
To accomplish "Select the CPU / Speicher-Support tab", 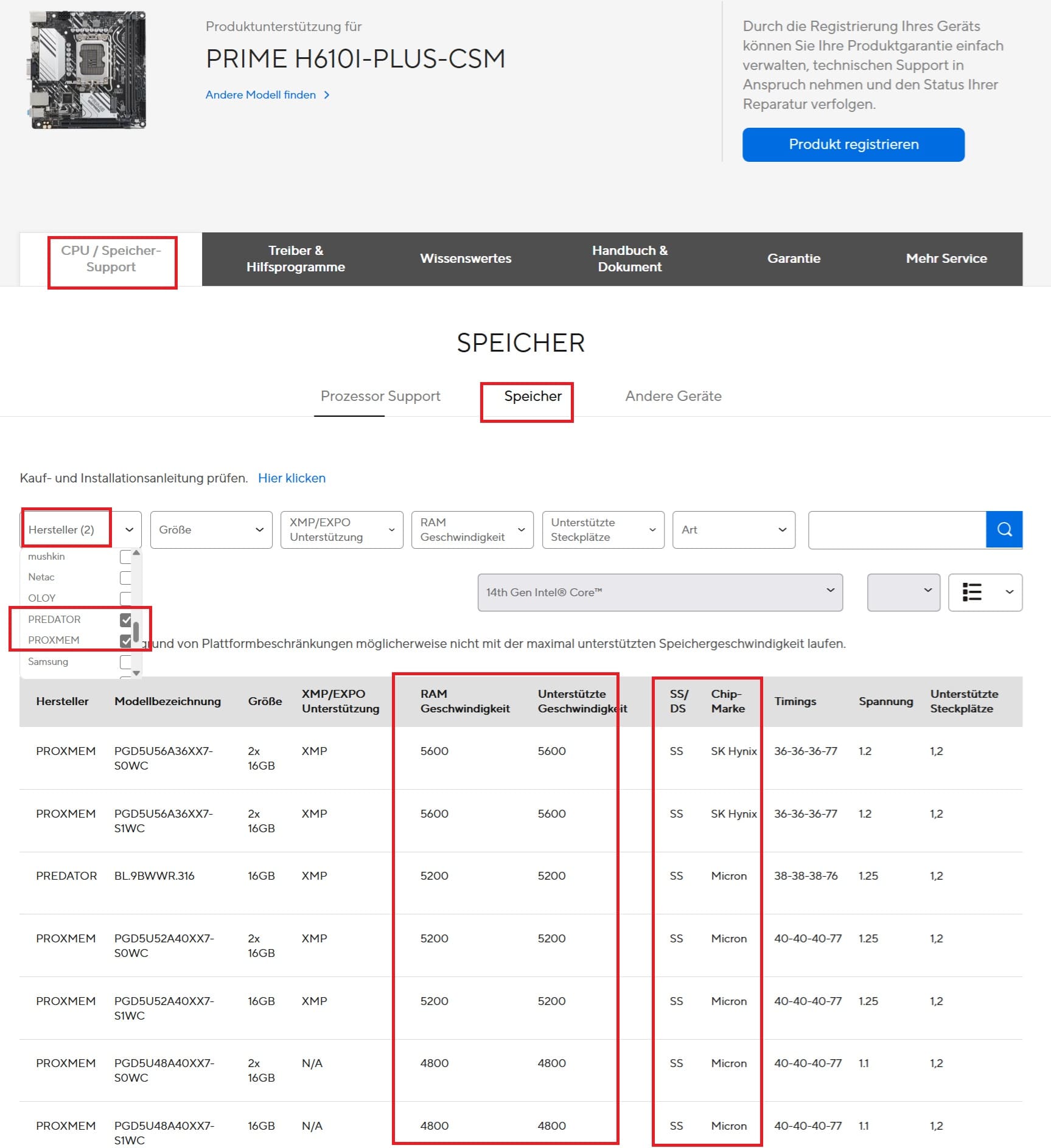I will 111,259.
